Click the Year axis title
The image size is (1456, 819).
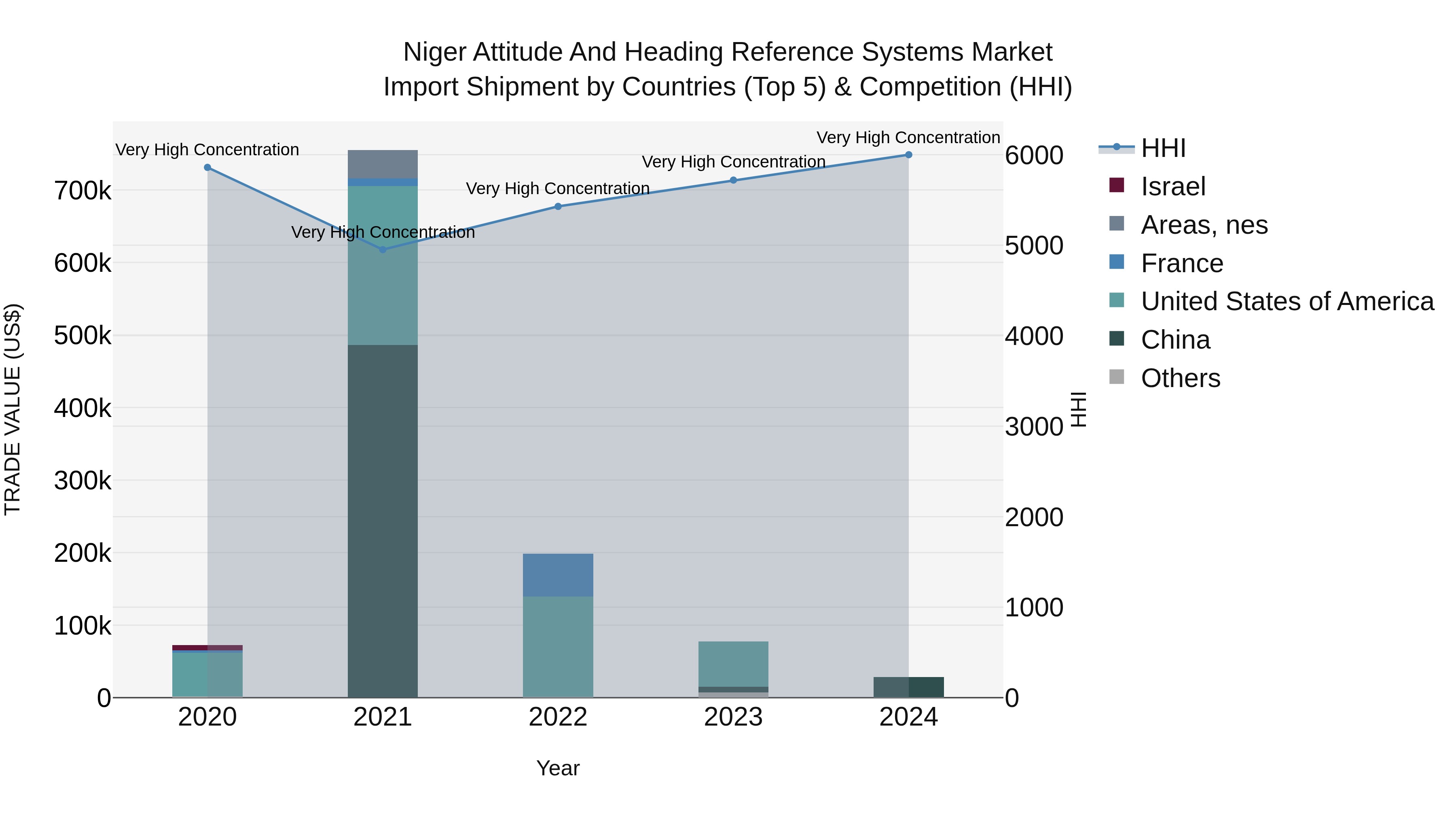click(x=558, y=768)
